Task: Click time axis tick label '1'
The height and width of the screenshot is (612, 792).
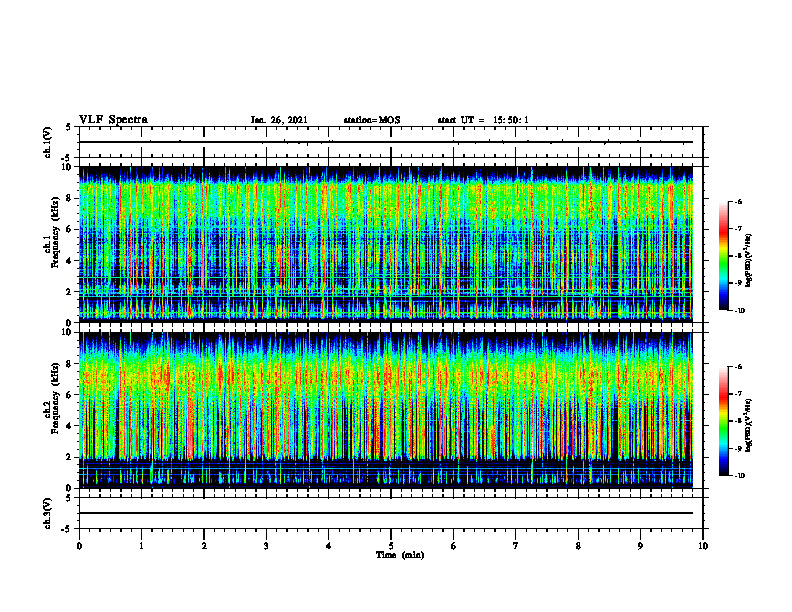Action: pos(141,546)
